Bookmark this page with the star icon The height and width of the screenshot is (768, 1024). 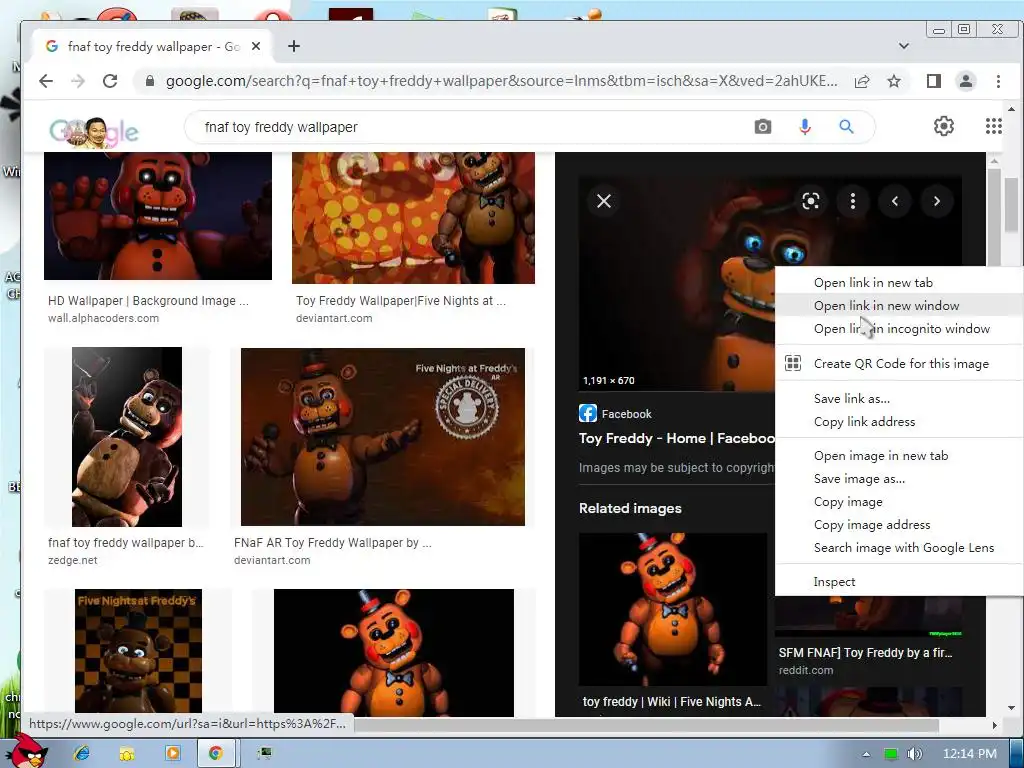pos(894,81)
